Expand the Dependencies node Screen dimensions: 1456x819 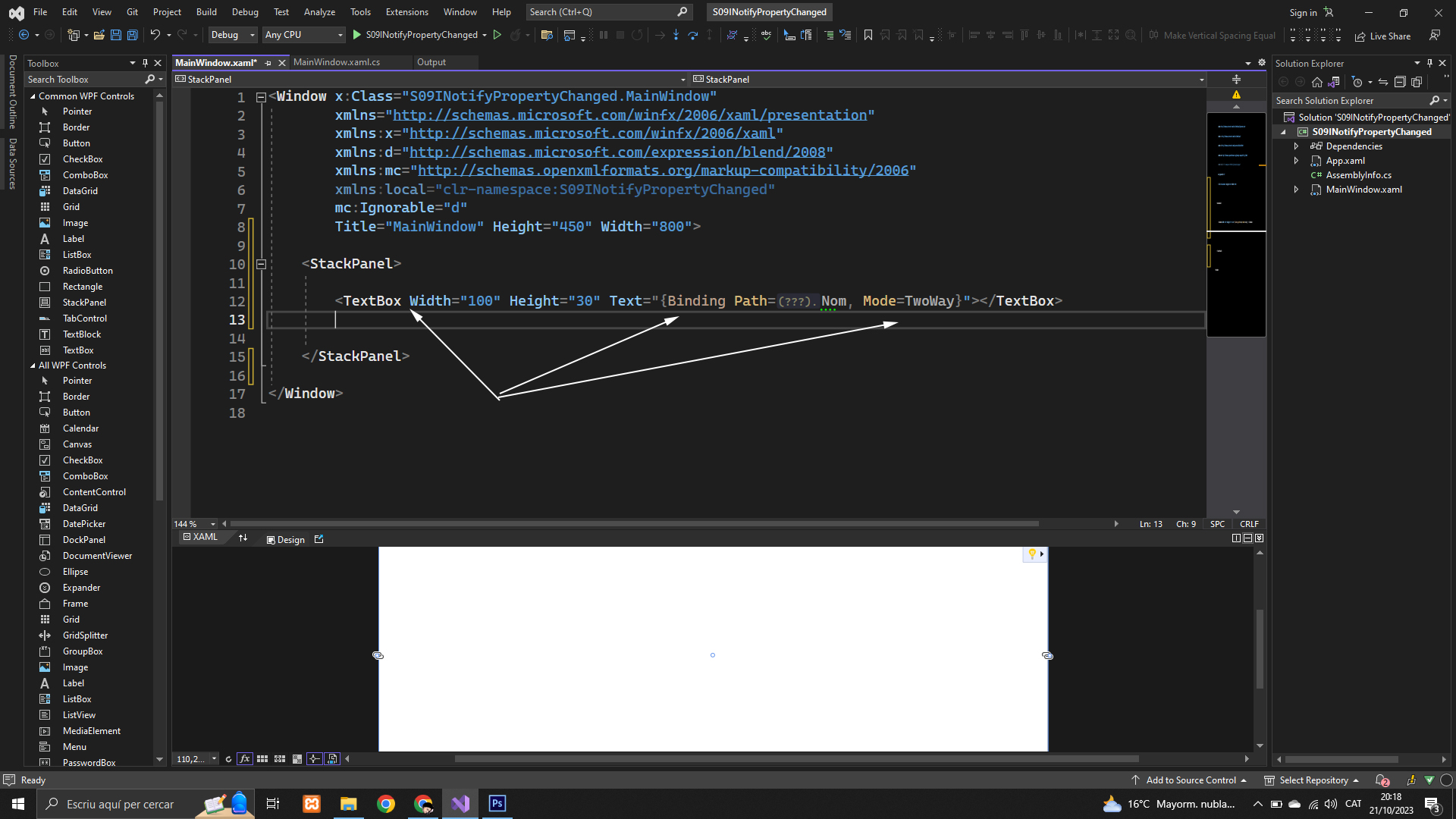click(1296, 146)
